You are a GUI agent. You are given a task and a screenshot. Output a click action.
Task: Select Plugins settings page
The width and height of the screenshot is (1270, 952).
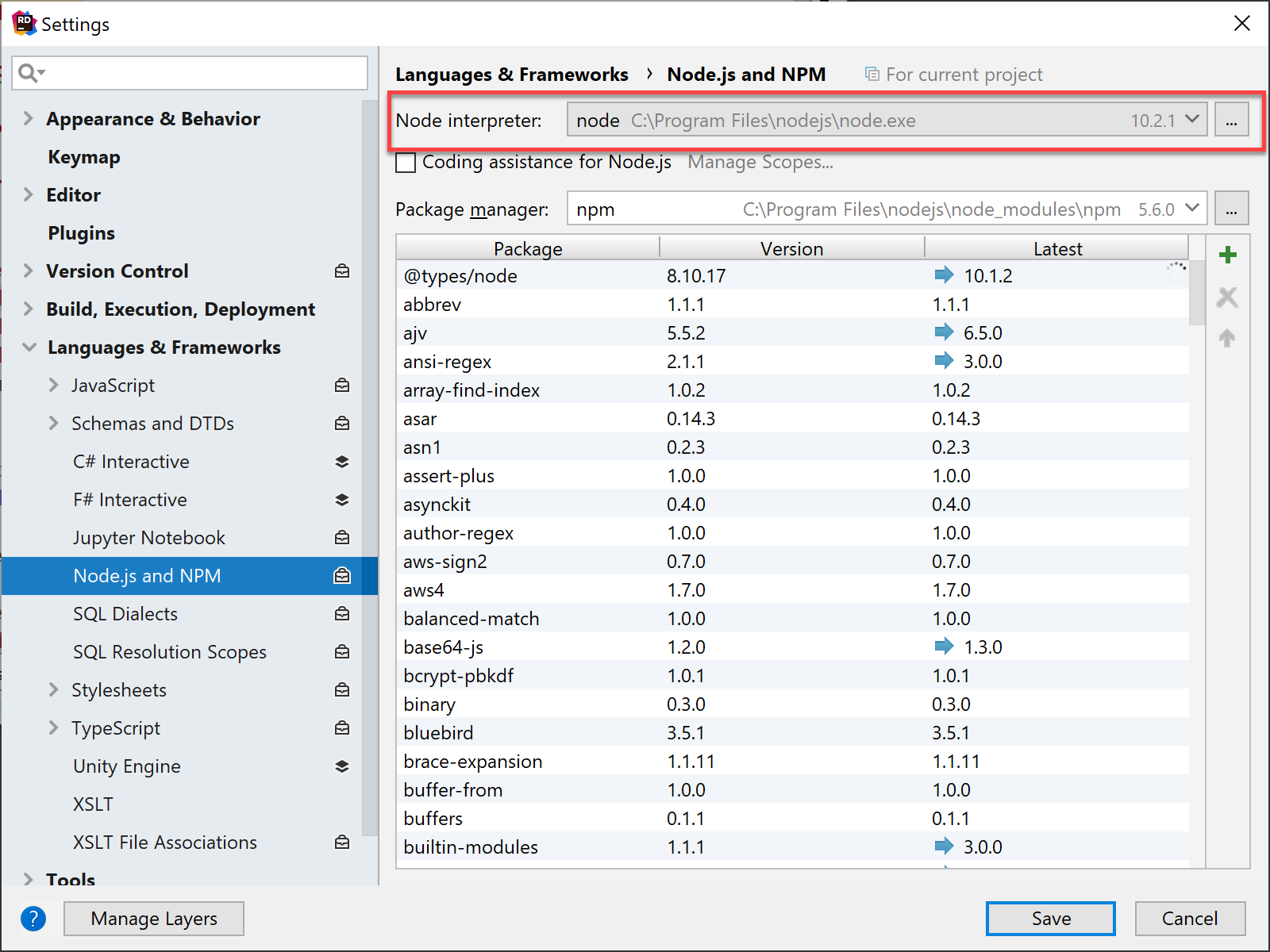81,233
